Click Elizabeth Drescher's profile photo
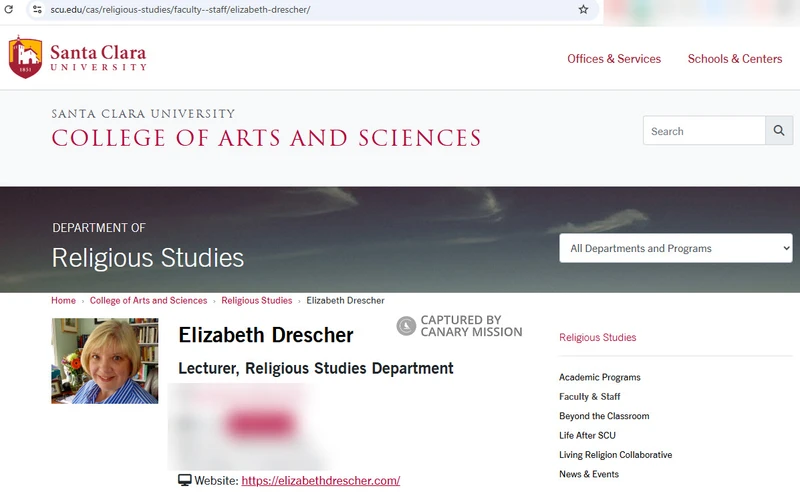 pyautogui.click(x=105, y=361)
